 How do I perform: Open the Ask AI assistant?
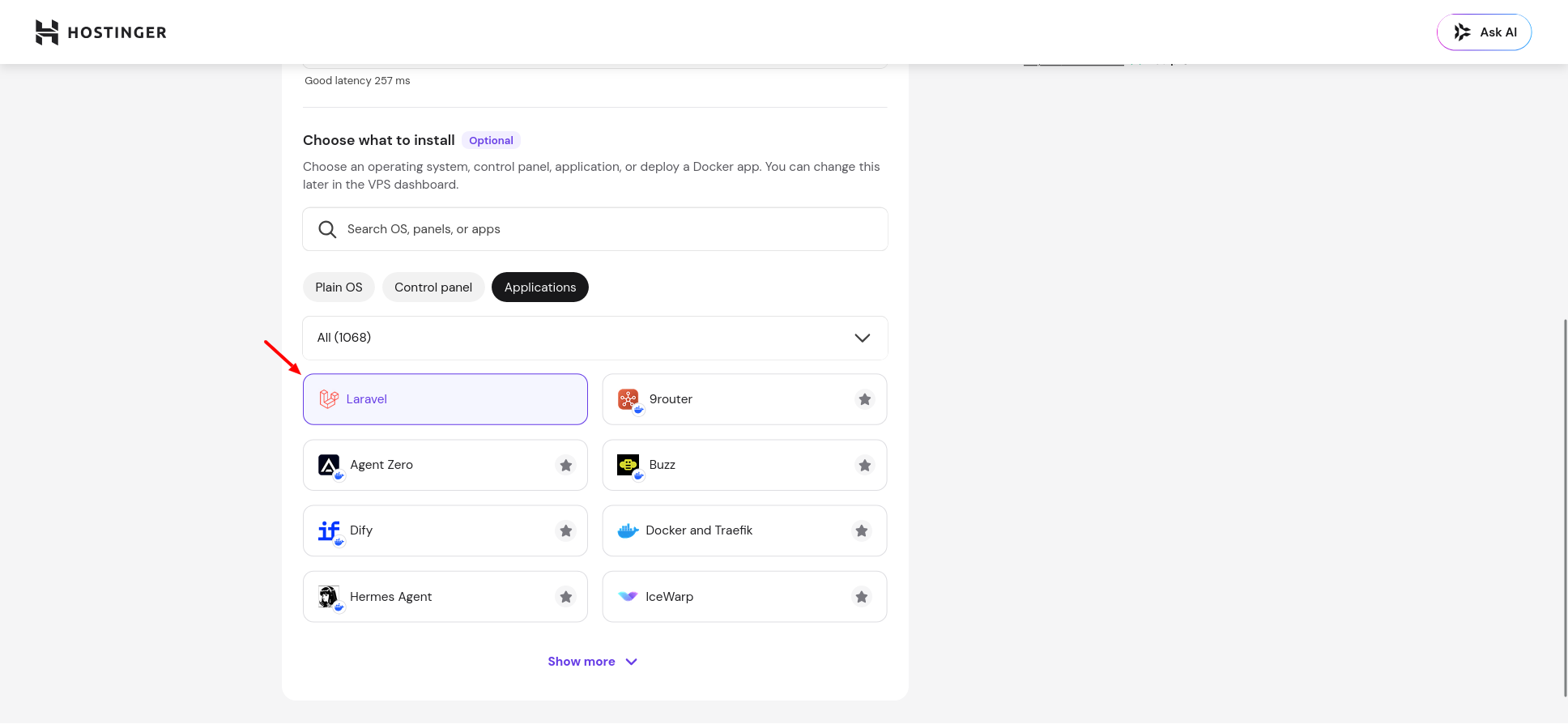click(x=1484, y=32)
